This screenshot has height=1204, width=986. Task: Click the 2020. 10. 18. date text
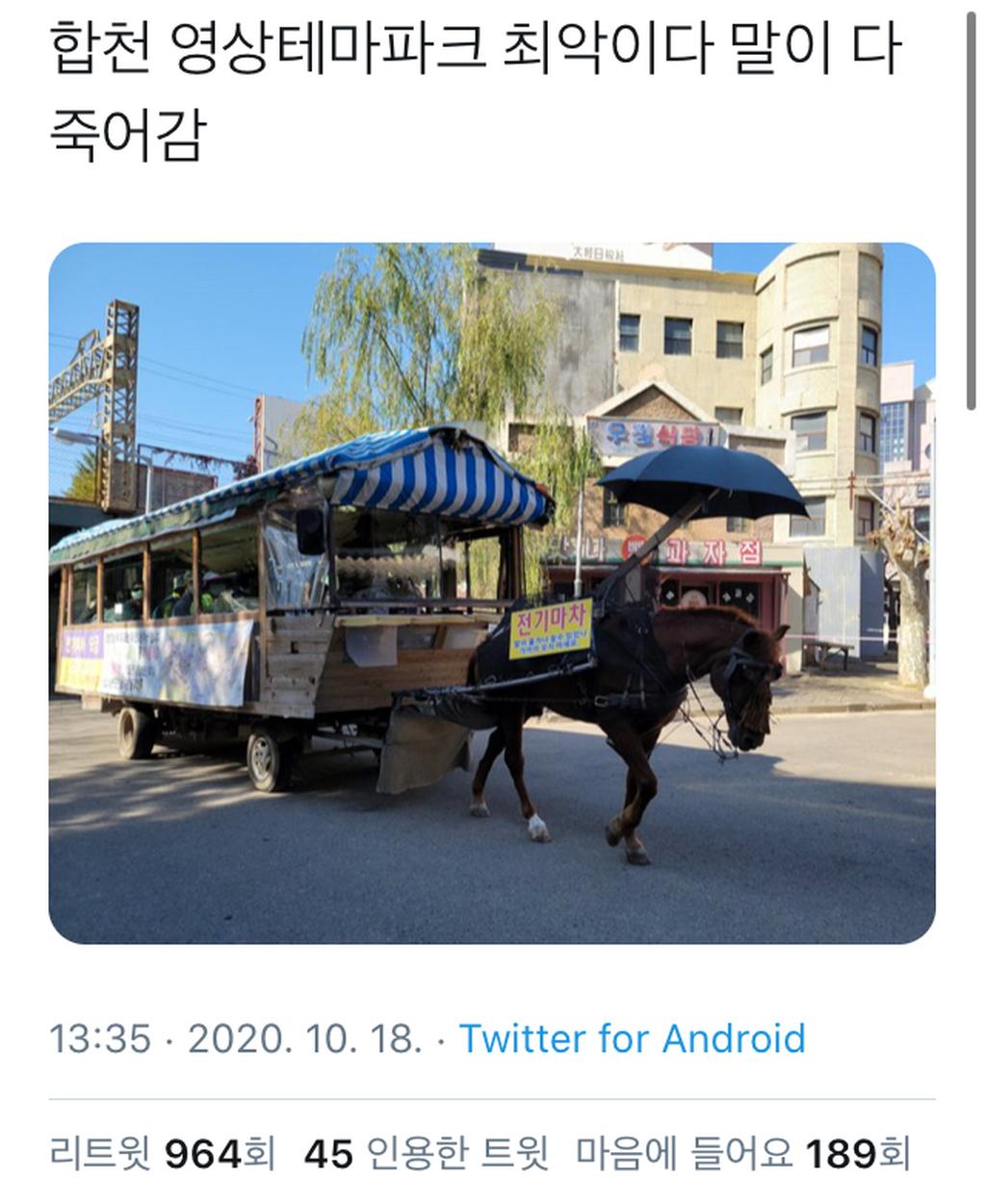tap(304, 1039)
